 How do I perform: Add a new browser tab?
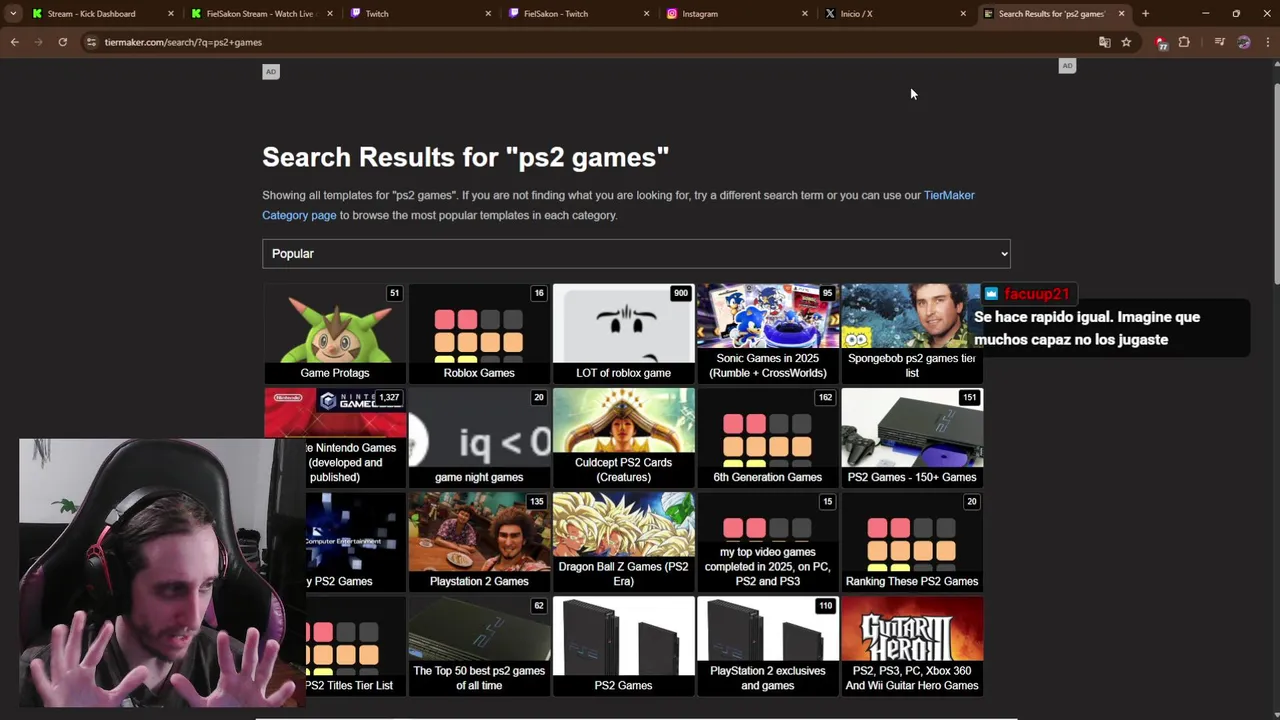pyautogui.click(x=1145, y=14)
